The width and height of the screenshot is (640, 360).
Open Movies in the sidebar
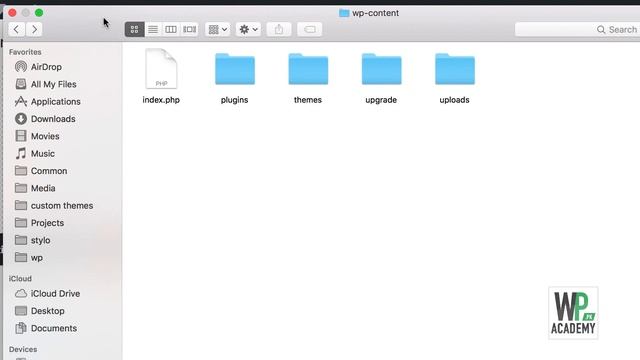(37, 136)
